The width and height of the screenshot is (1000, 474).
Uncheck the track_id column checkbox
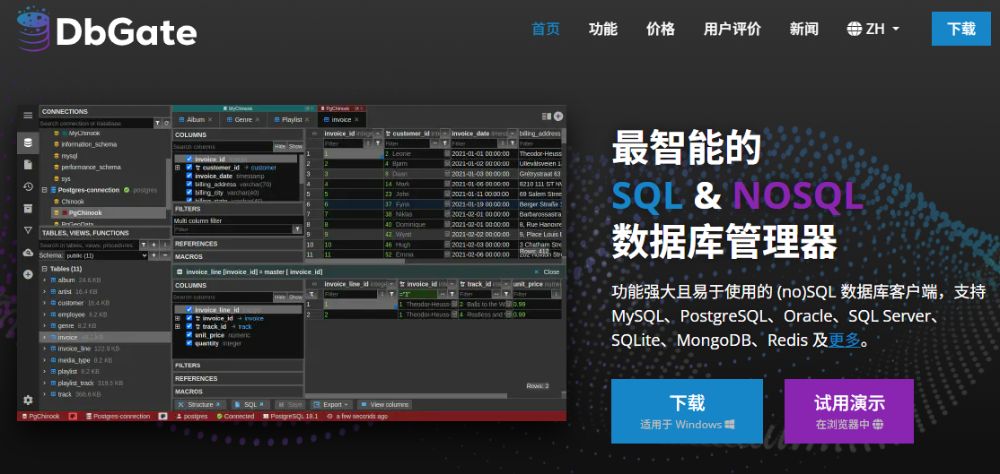(x=189, y=326)
